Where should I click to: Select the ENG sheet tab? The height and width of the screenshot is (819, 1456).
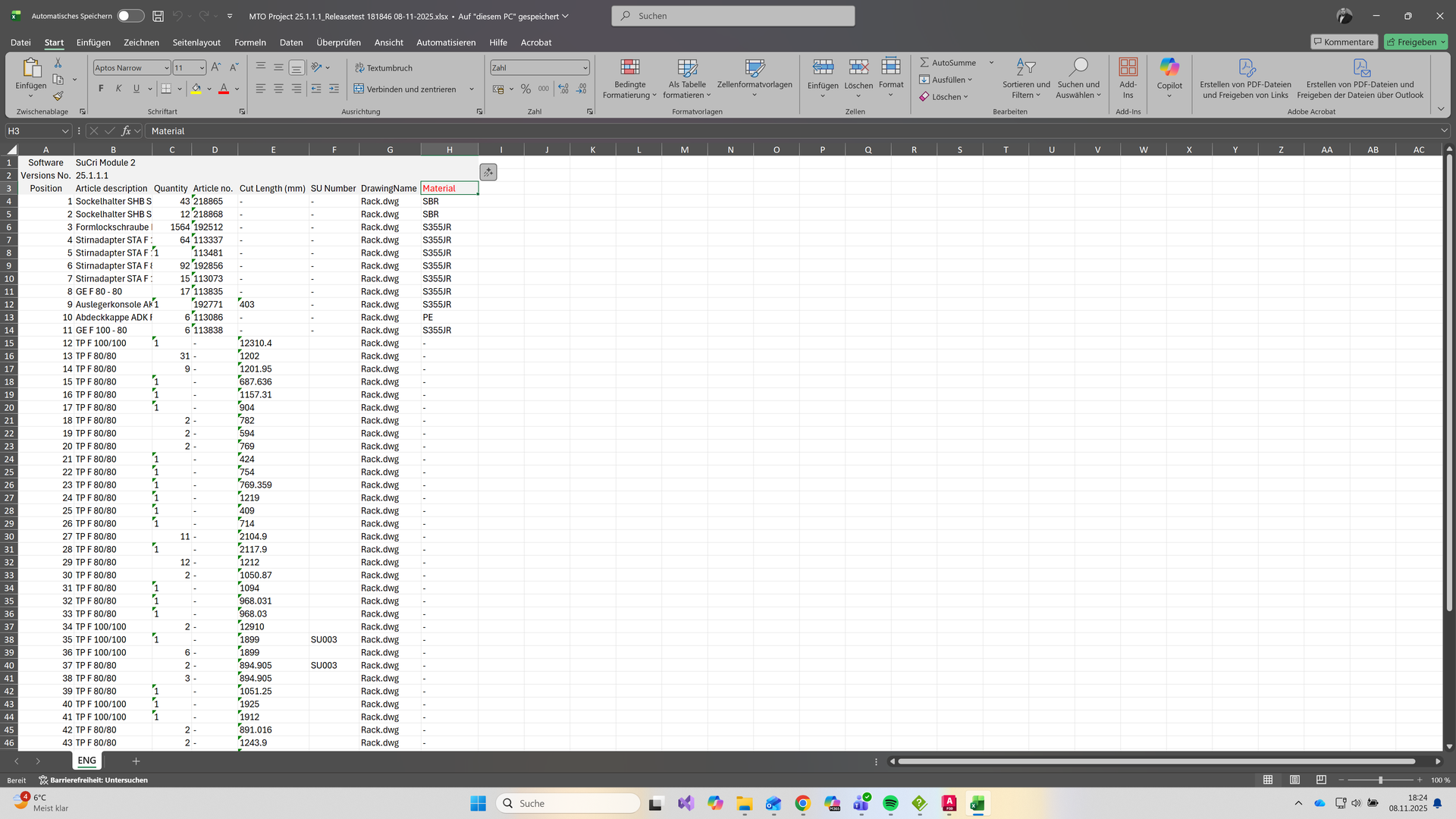pyautogui.click(x=87, y=761)
